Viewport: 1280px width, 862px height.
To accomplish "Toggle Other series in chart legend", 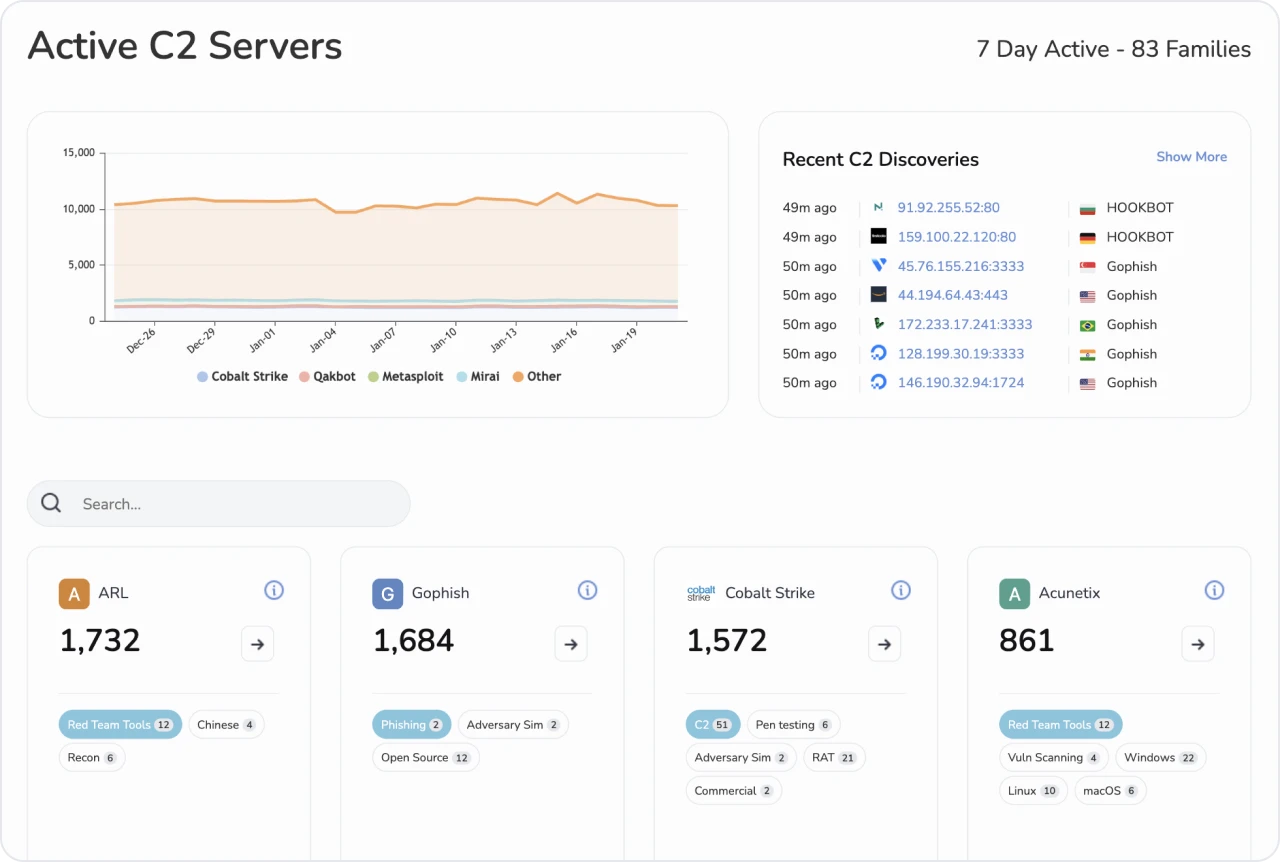I will click(537, 377).
